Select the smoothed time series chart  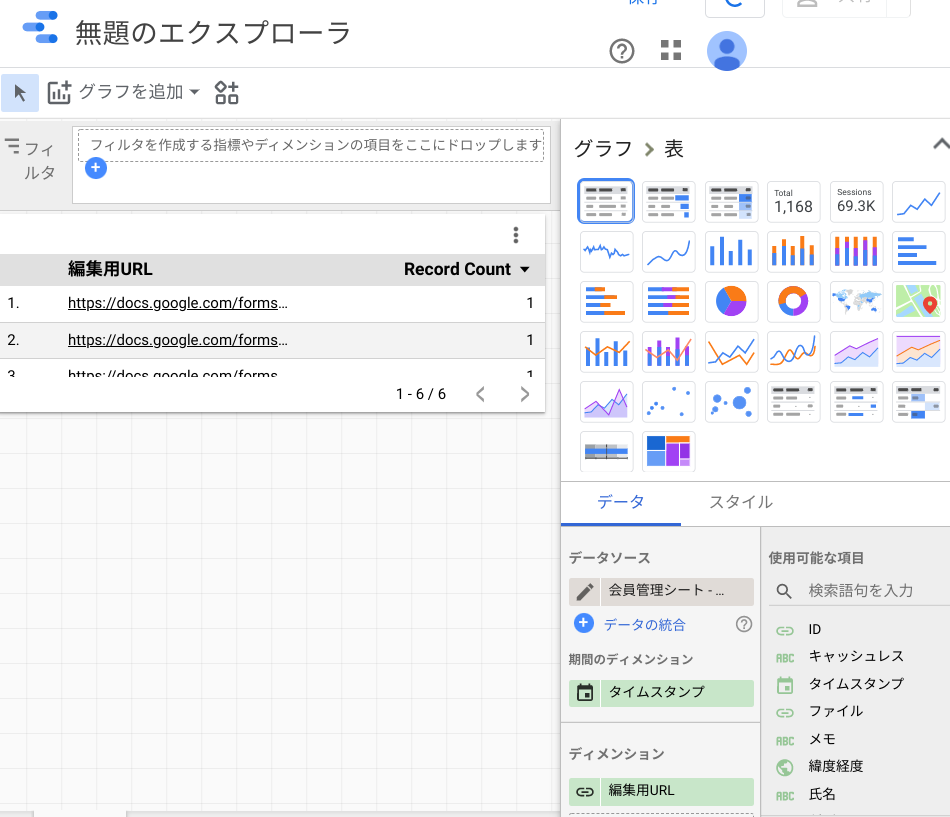click(668, 252)
